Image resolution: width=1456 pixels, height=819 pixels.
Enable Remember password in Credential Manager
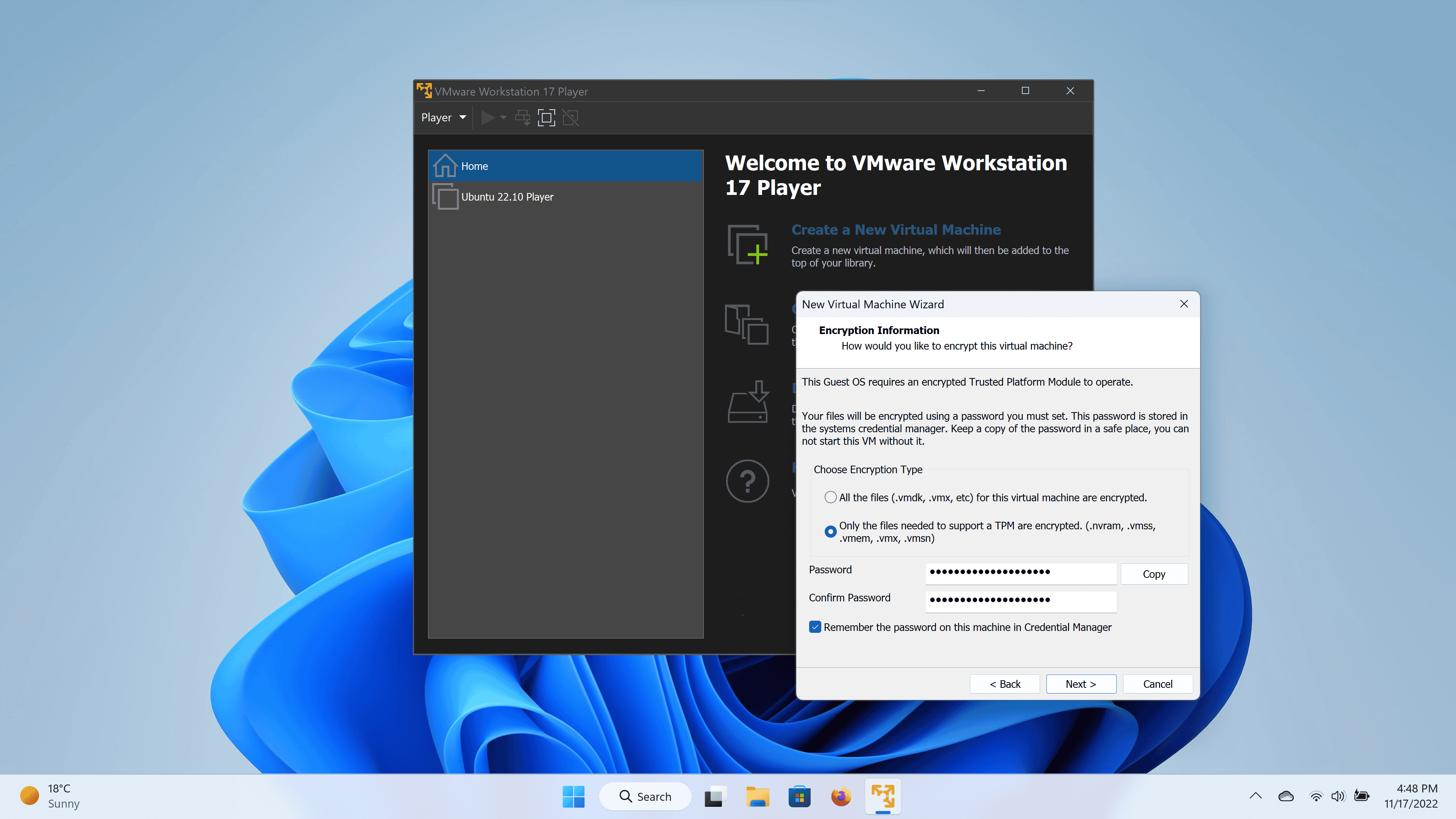point(815,627)
